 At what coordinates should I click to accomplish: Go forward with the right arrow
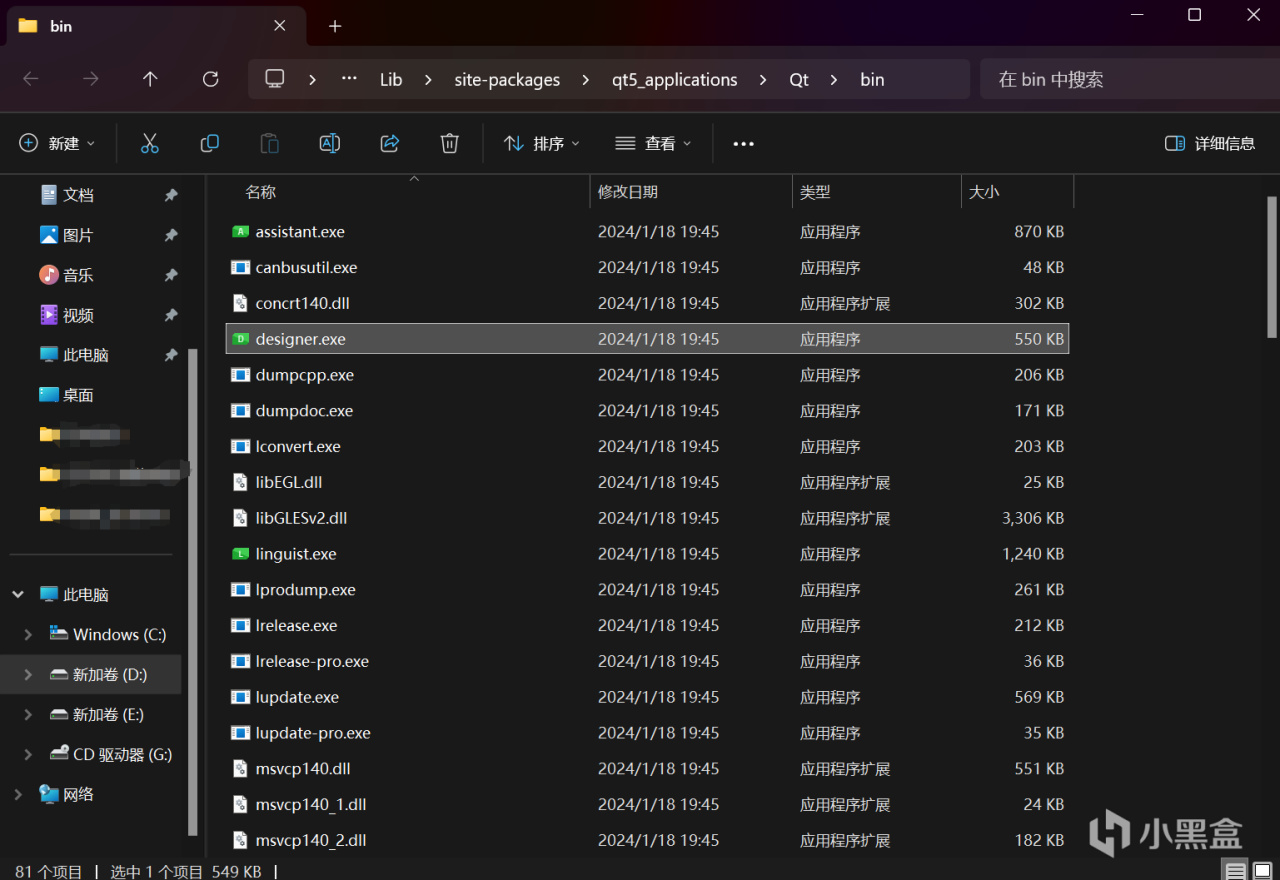pyautogui.click(x=91, y=79)
